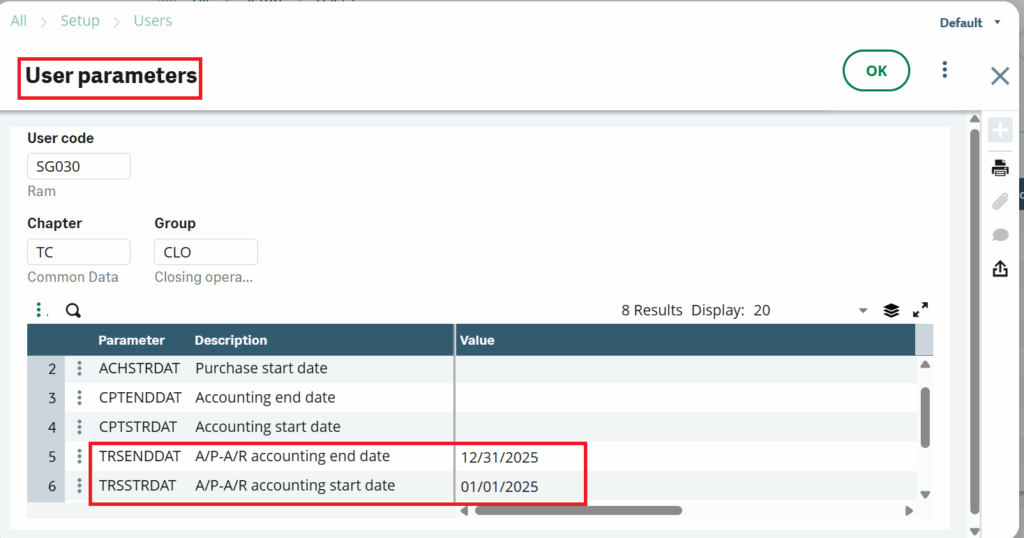Open row actions for CPTSTRDAT row
Viewport: 1024px width, 538px height.
coord(79,427)
